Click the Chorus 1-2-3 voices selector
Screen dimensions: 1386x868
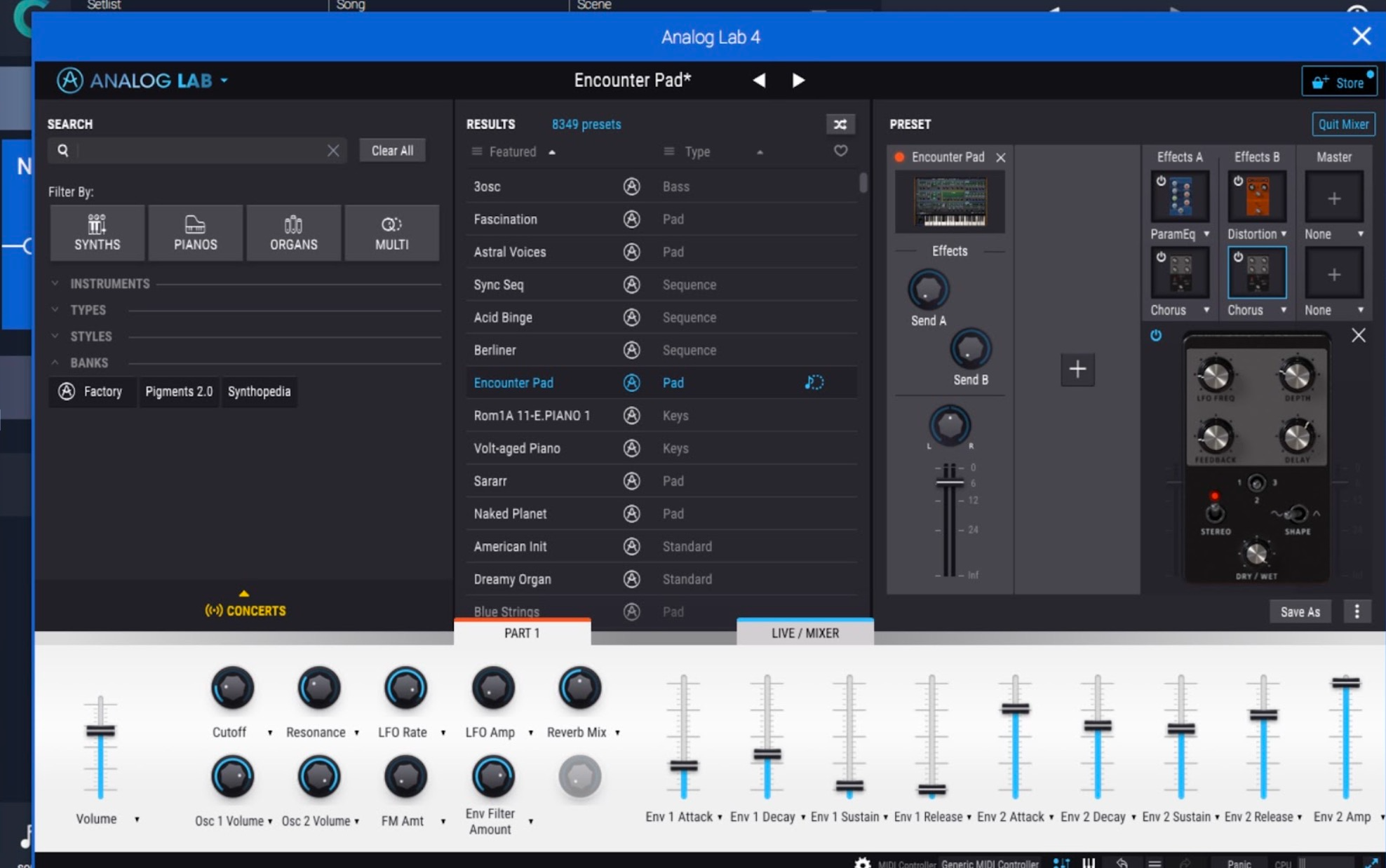tap(1257, 483)
